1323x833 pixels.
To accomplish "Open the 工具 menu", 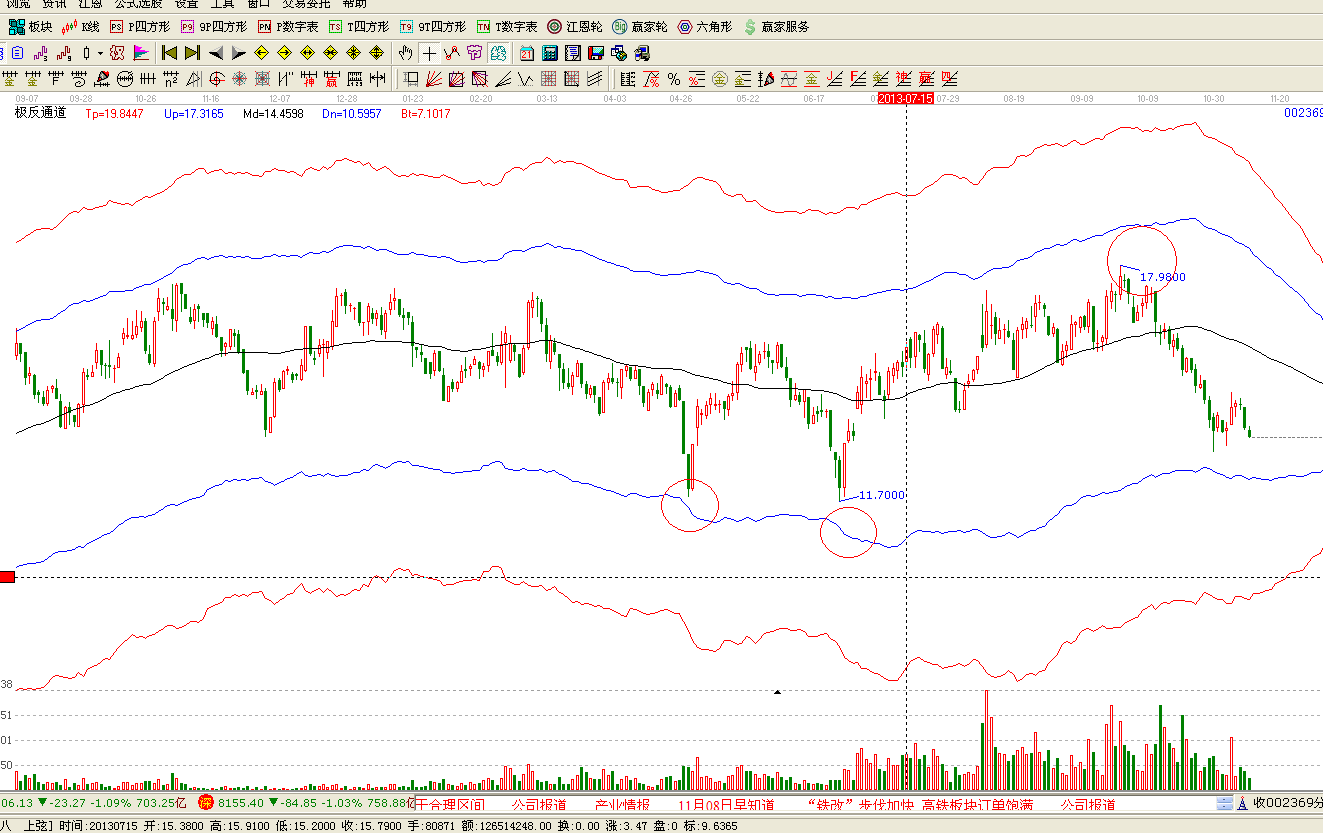I will 221,4.
